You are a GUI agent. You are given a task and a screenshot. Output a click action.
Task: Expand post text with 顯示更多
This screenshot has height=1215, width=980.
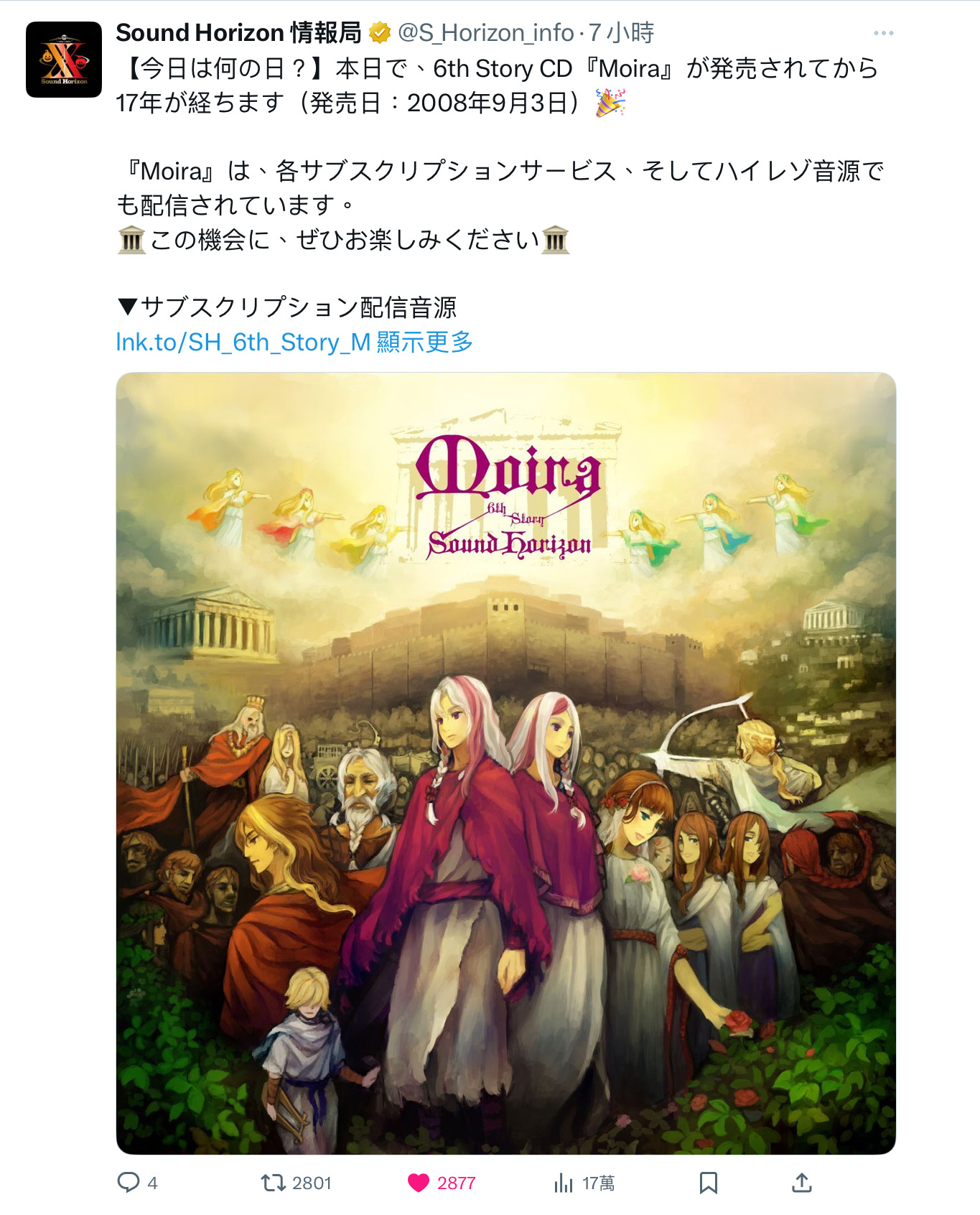[x=424, y=342]
